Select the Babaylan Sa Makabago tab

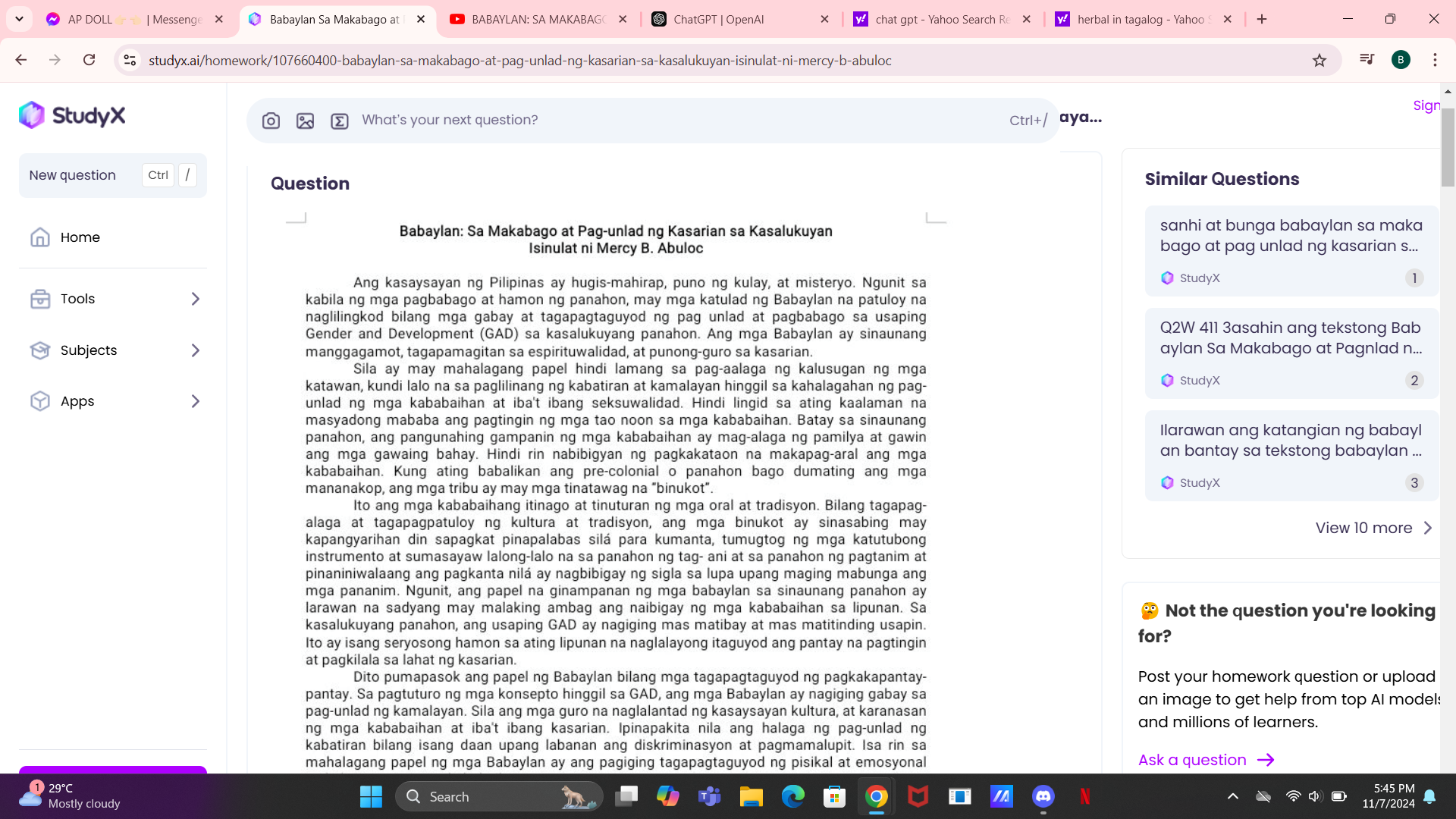point(337,19)
